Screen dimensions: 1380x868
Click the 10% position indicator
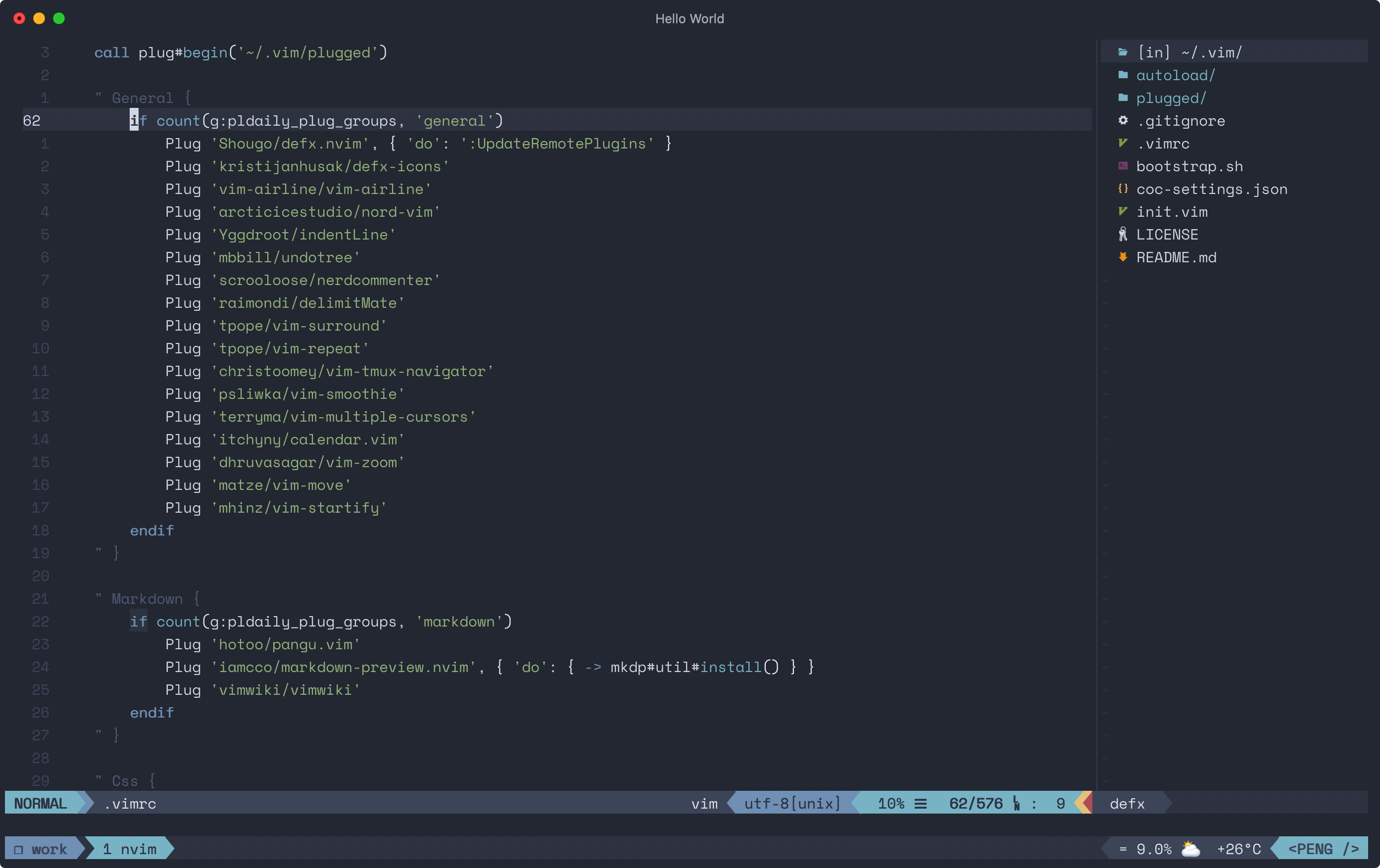[890, 804]
